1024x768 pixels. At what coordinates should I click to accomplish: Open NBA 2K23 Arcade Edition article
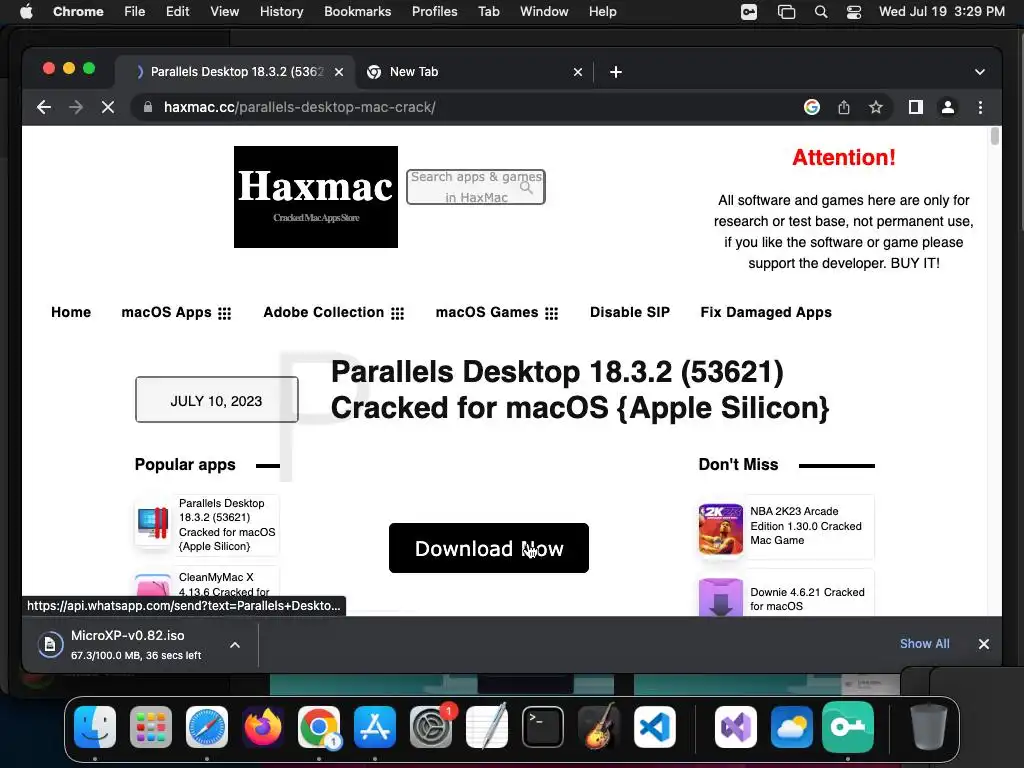tap(805, 526)
